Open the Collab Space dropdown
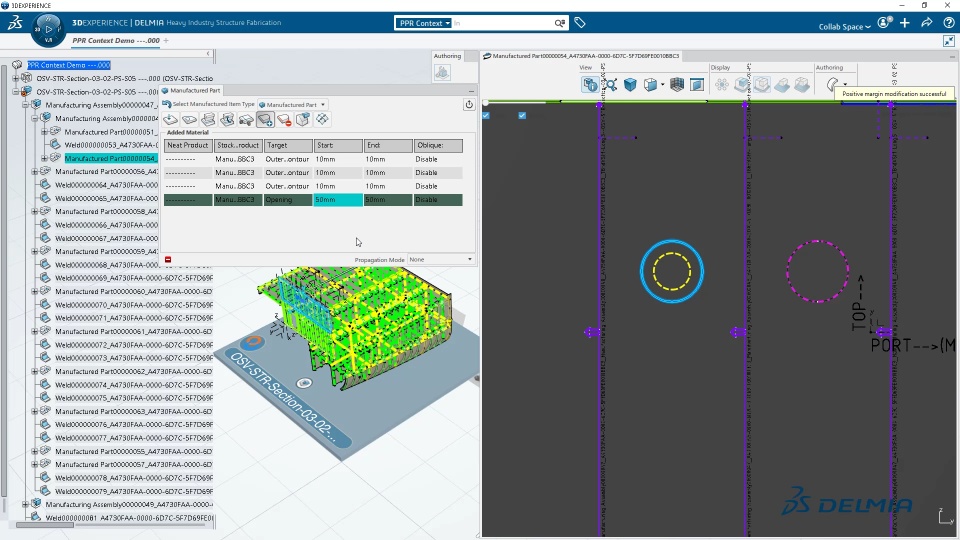 [844, 26]
